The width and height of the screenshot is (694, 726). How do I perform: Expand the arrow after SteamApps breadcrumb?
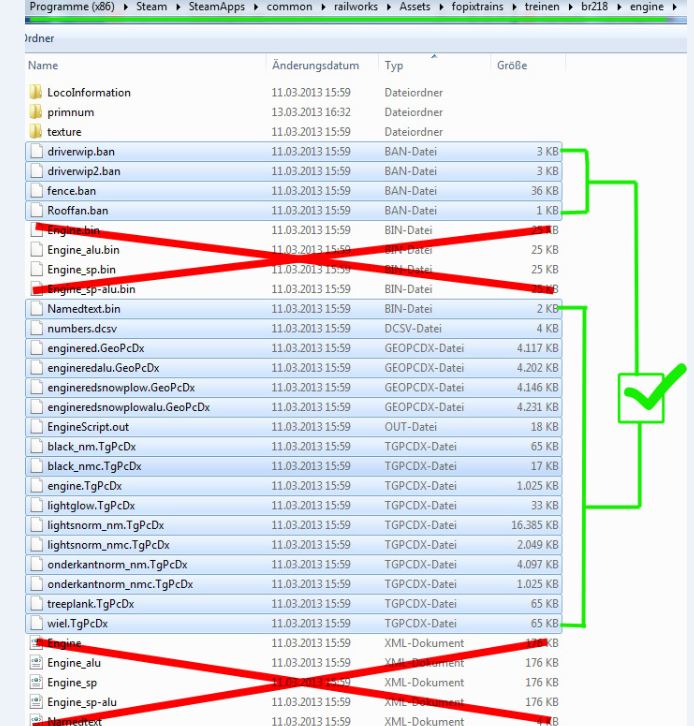point(256,7)
